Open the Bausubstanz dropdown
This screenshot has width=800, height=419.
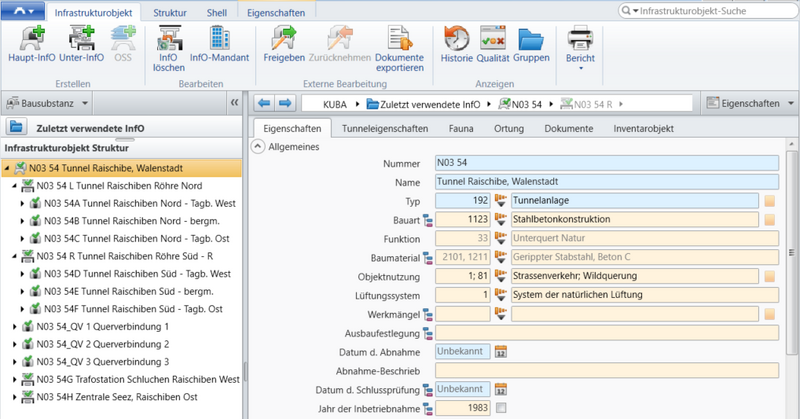click(x=85, y=104)
